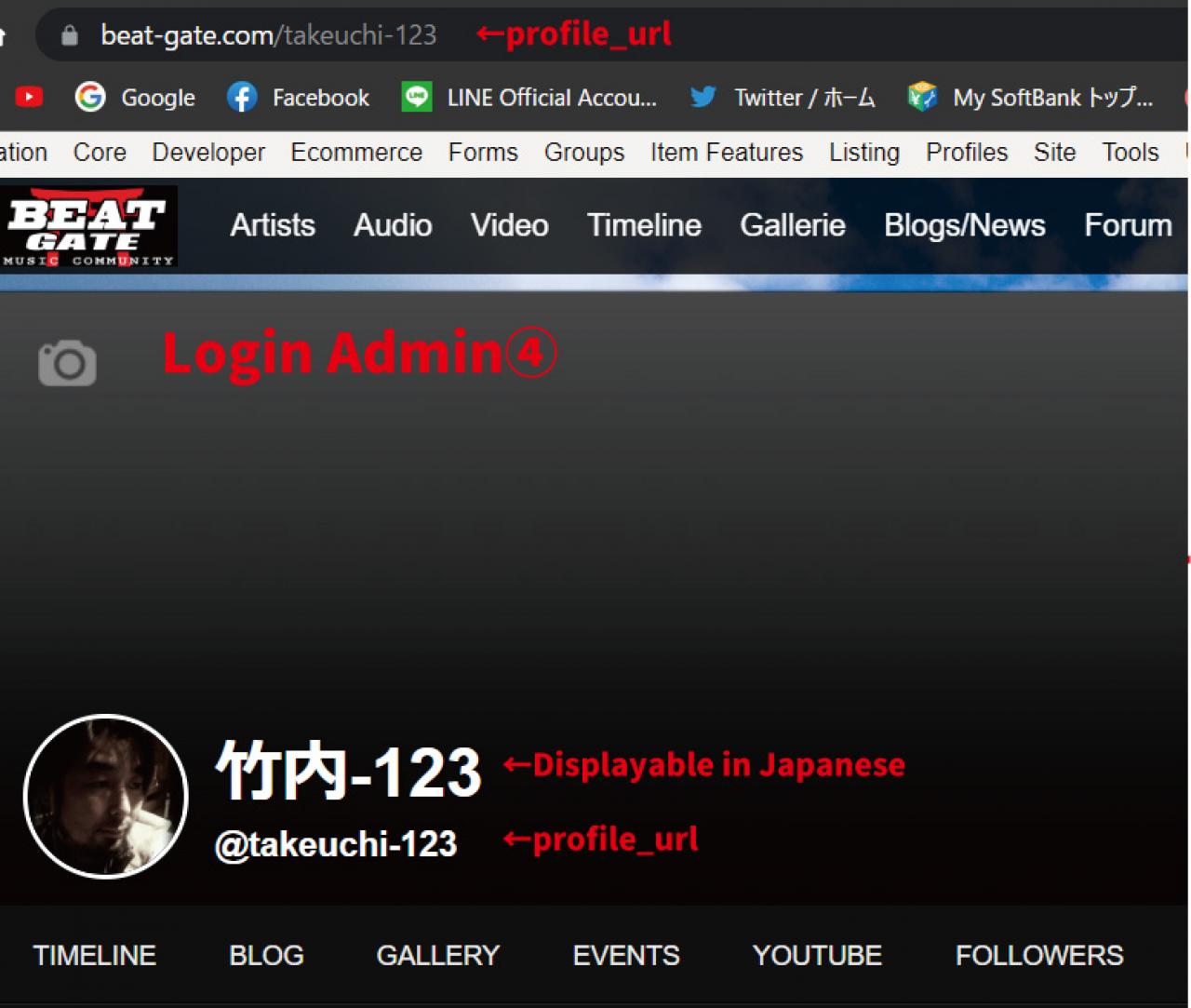Open the Facebook bookmark
The width and height of the screenshot is (1191, 1008).
[298, 97]
